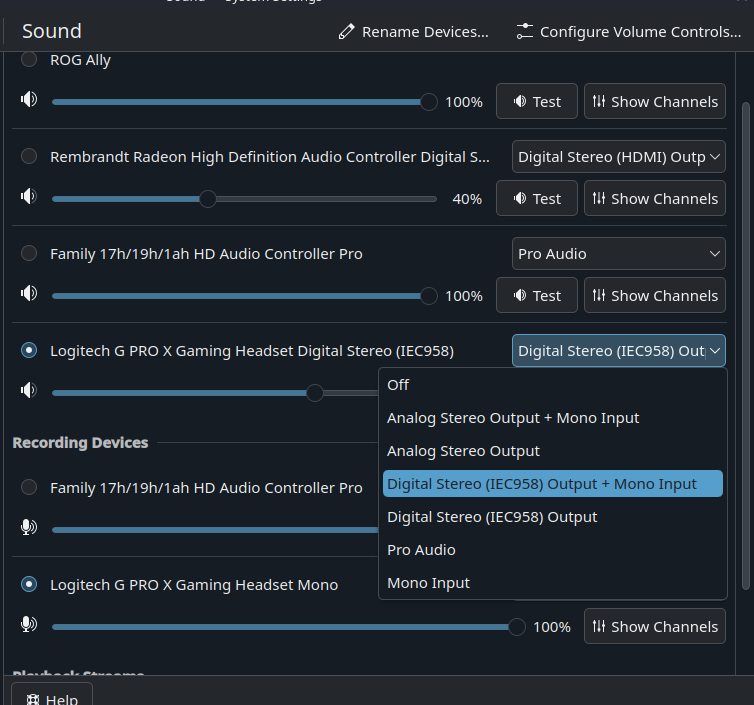Show Channels for Rembrandt Radeon device
The image size is (754, 705).
coord(654,198)
